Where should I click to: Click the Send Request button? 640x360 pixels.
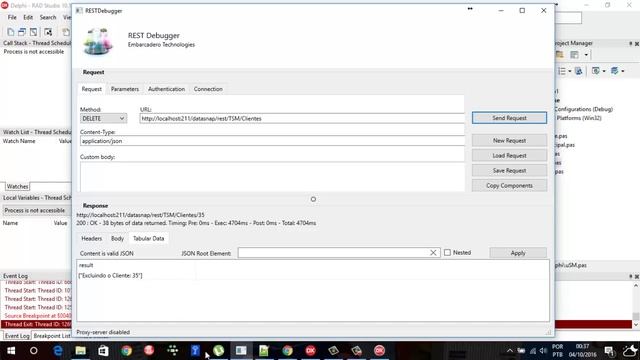(509, 118)
